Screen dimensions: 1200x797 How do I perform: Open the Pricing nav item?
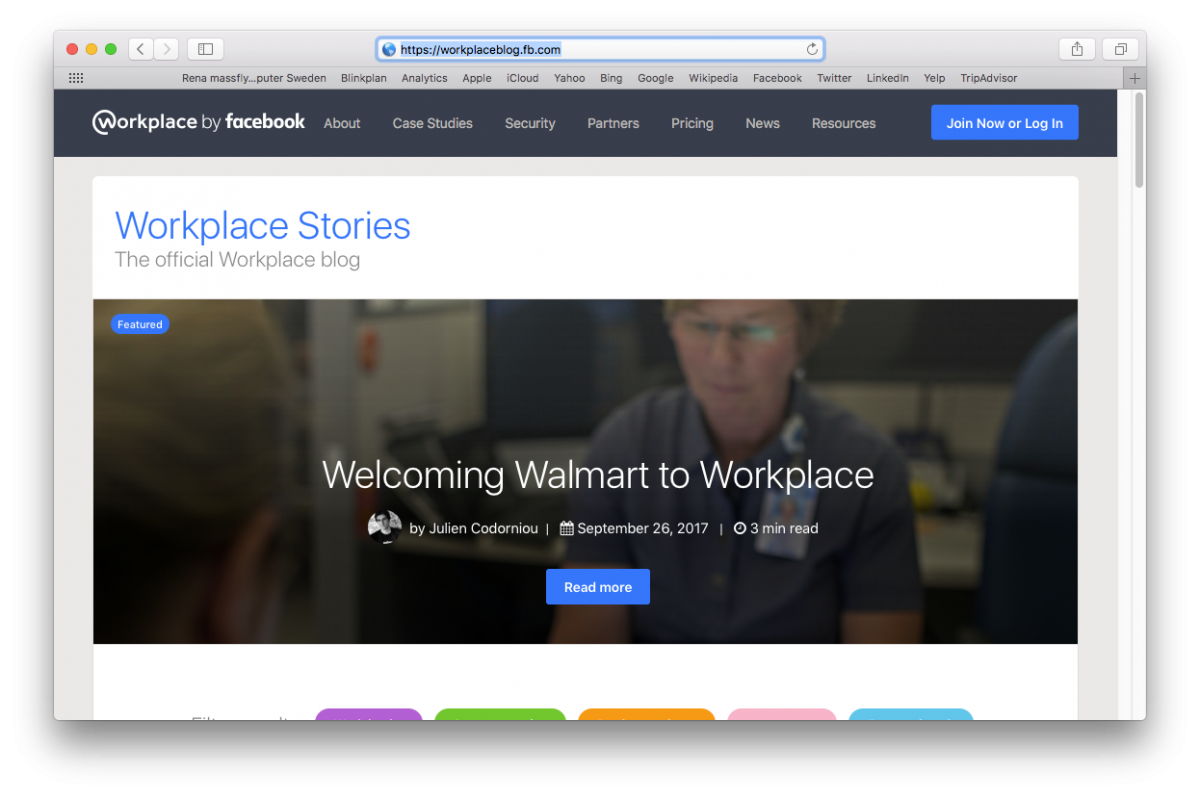point(692,123)
